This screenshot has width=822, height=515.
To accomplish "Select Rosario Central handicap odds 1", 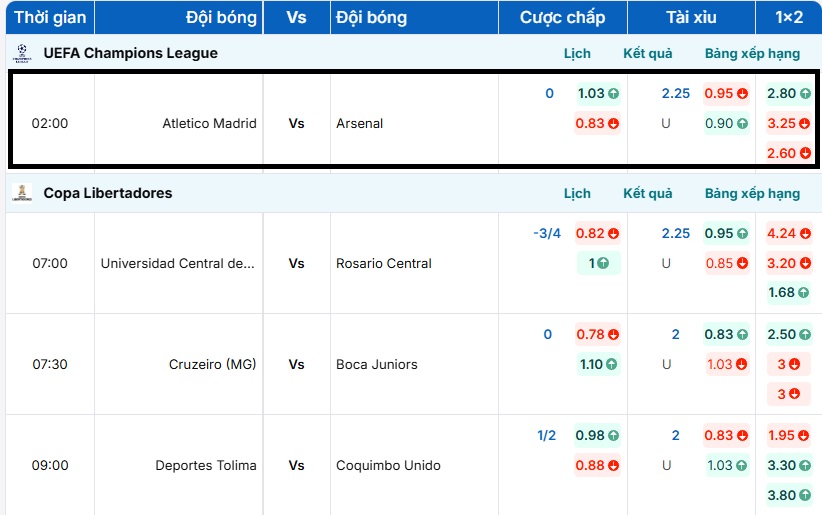I will [598, 263].
